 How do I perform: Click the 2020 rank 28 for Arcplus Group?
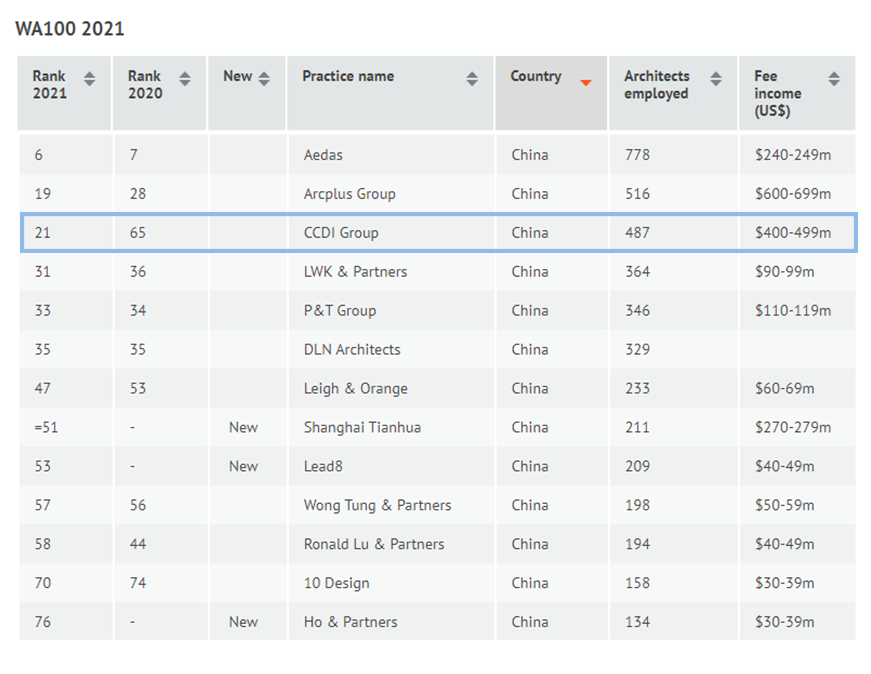tap(138, 194)
